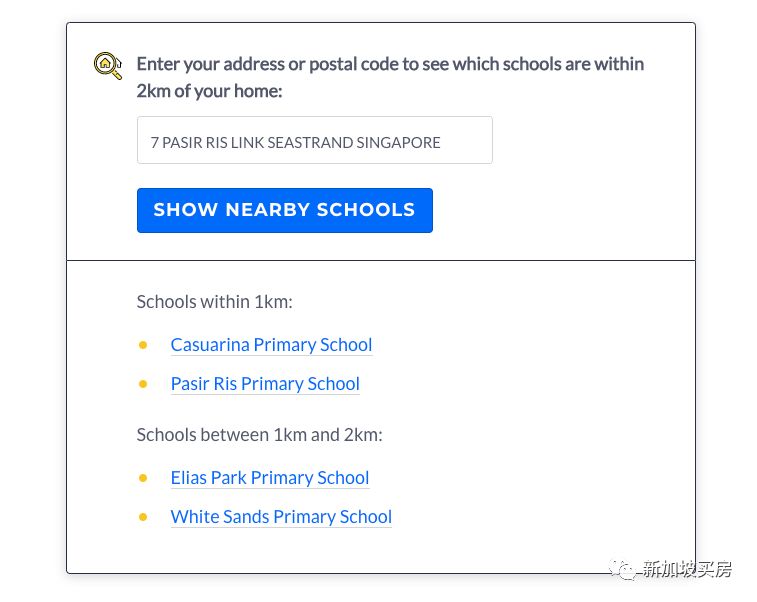
Task: Click the yellow bullet beside White Sands Primary
Action: (x=143, y=517)
